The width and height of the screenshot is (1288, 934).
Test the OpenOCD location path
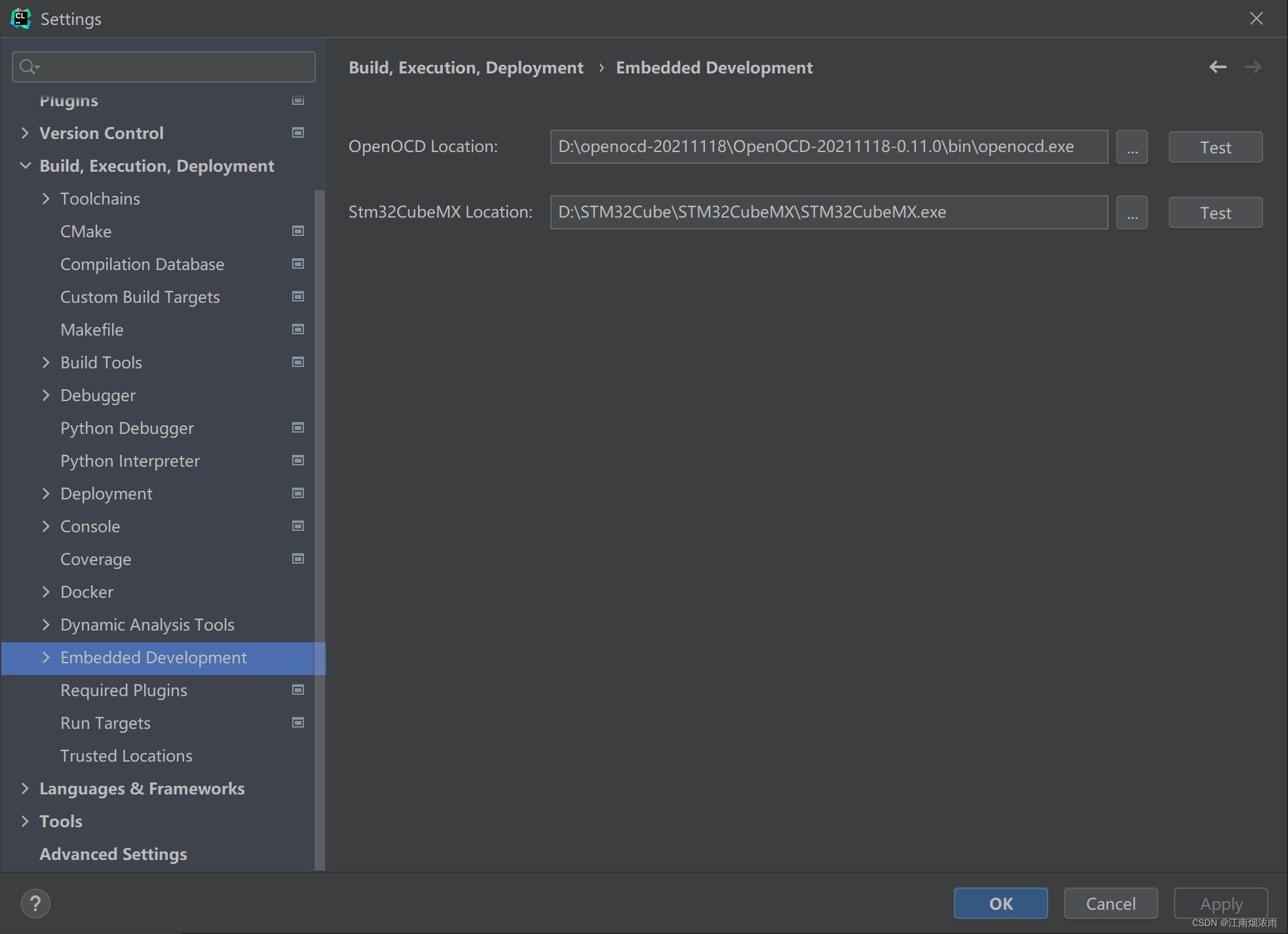(x=1215, y=147)
